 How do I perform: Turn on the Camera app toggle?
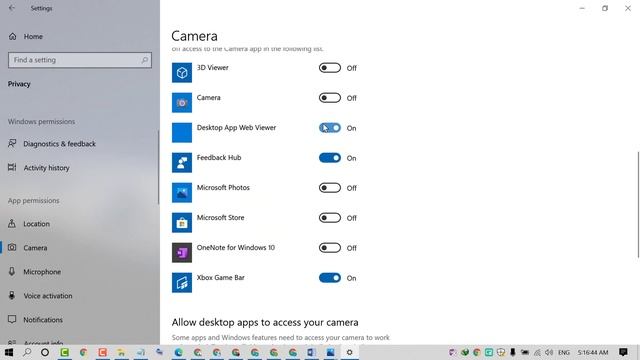pos(330,98)
